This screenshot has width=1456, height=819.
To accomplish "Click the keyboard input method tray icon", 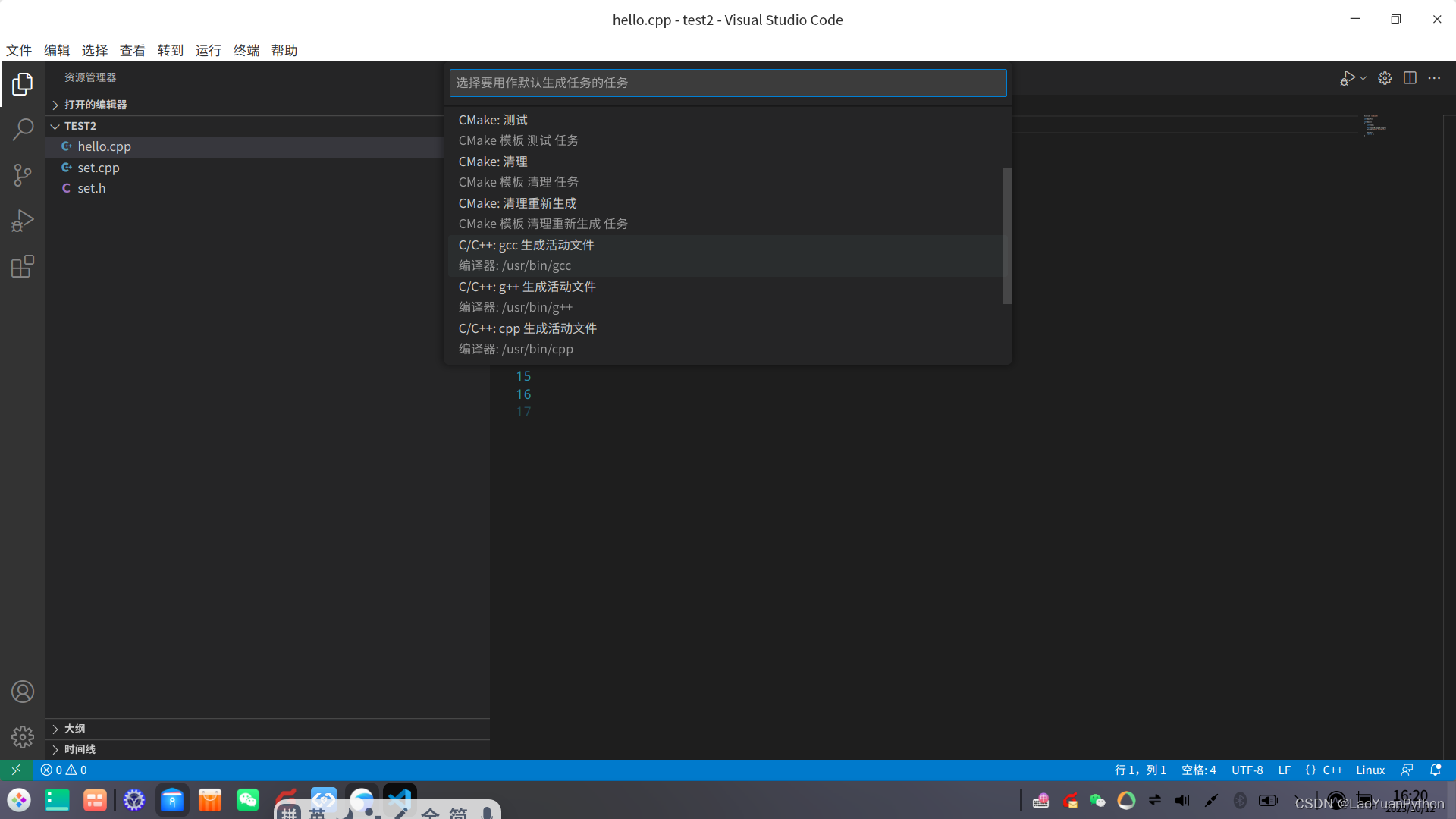I will pos(1040,801).
